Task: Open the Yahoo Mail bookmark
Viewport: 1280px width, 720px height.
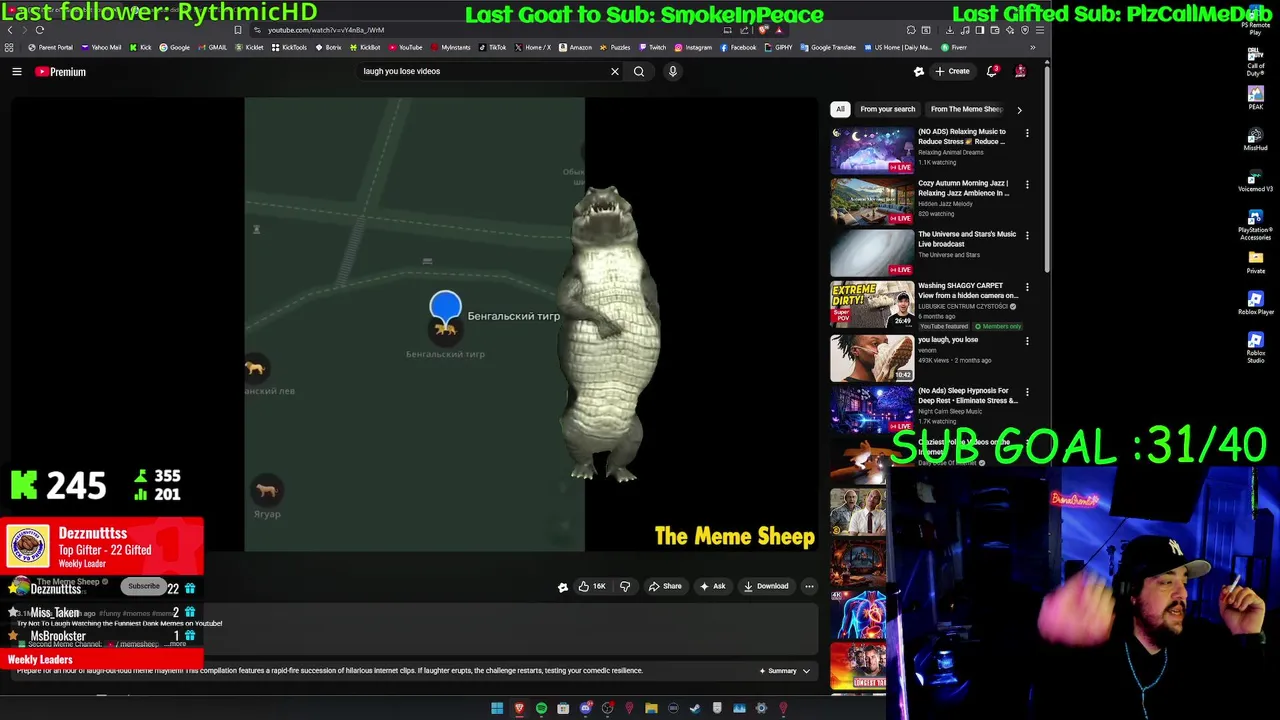Action: 101,47
